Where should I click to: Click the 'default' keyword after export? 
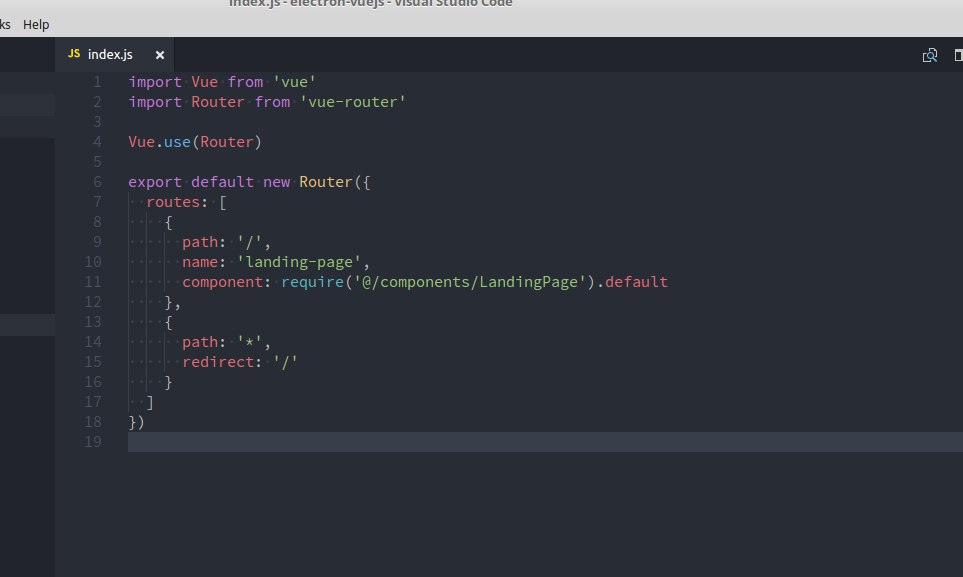pyautogui.click(x=222, y=183)
